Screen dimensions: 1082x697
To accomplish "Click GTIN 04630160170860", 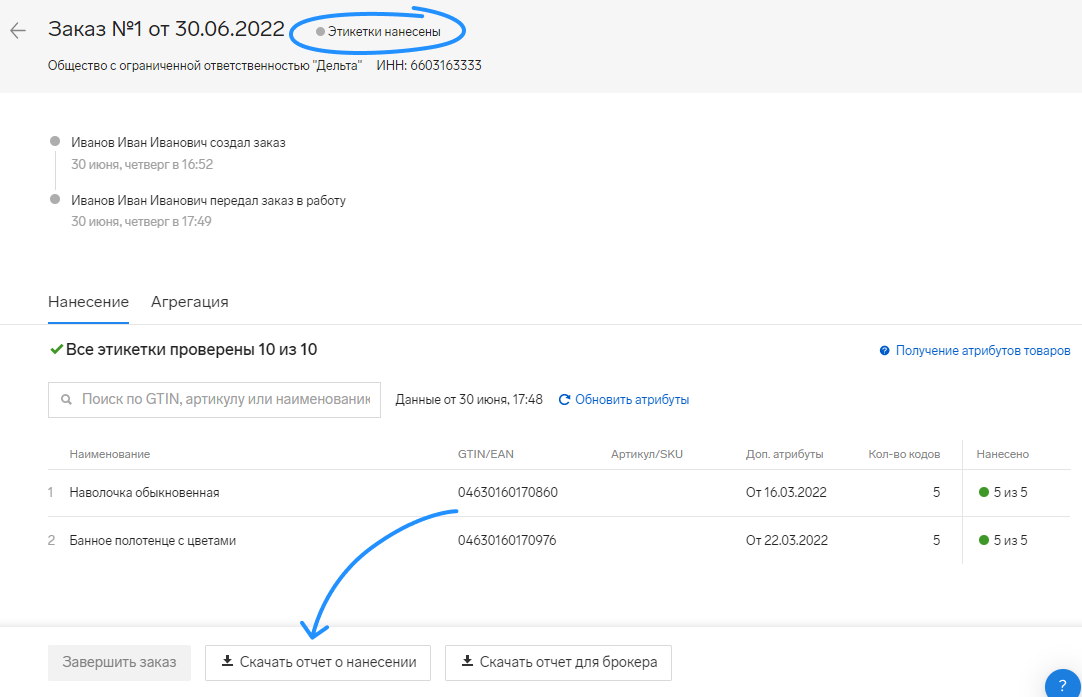I will (507, 493).
